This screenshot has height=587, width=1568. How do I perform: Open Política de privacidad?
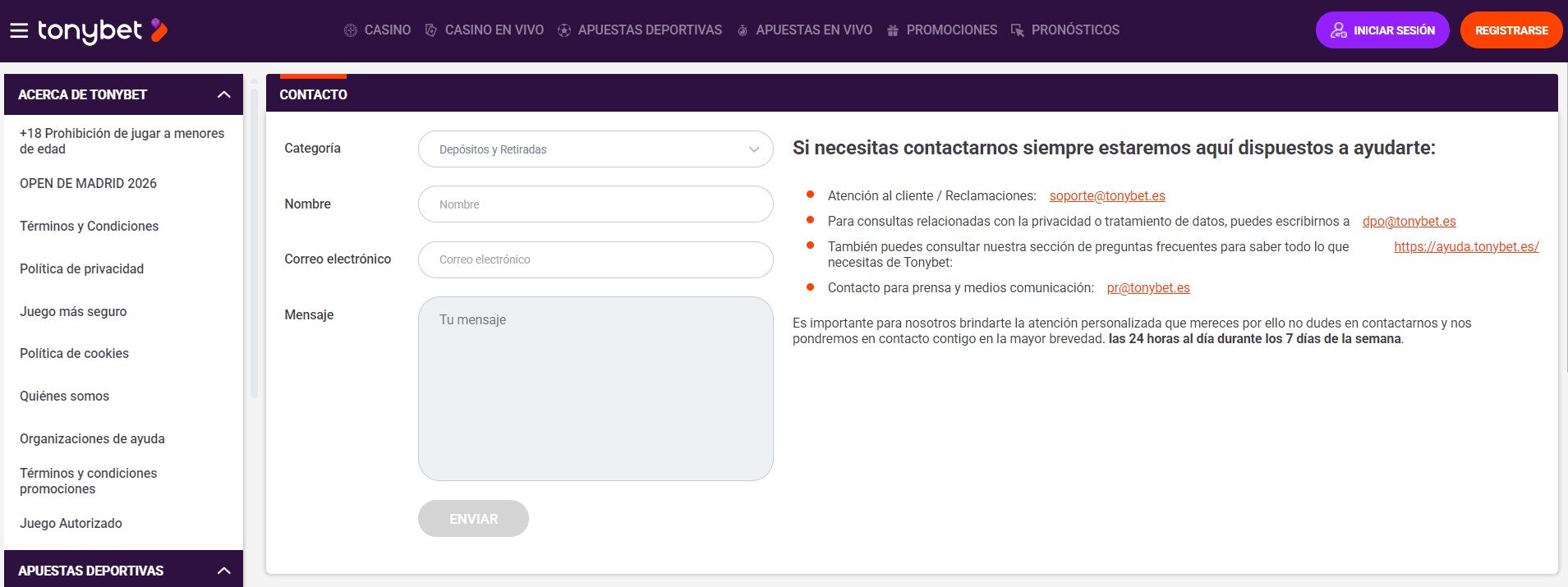point(81,268)
